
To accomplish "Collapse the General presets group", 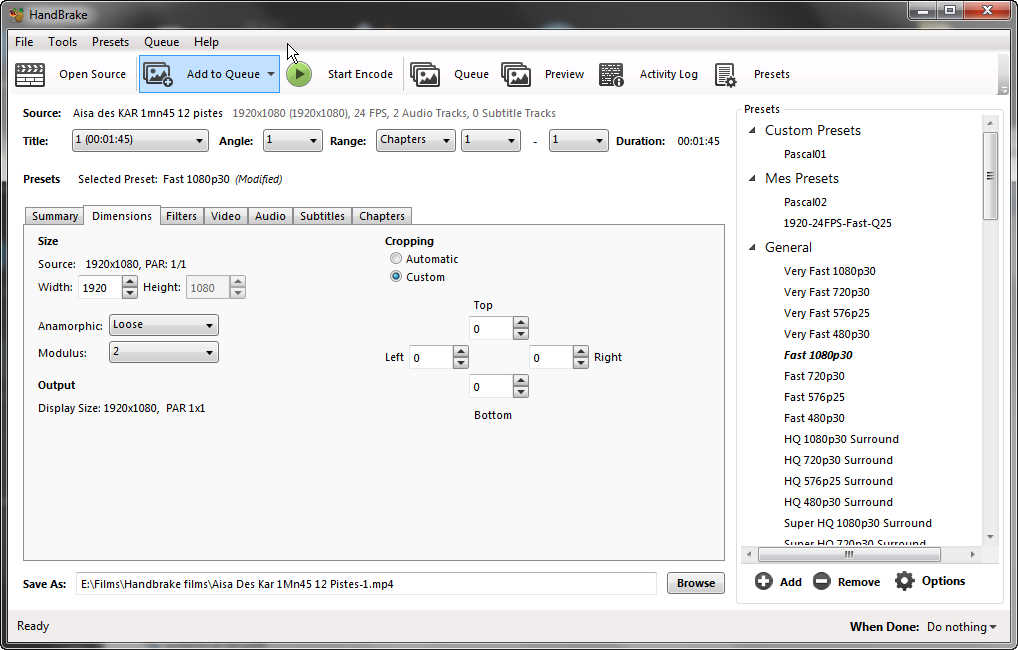I will point(752,247).
